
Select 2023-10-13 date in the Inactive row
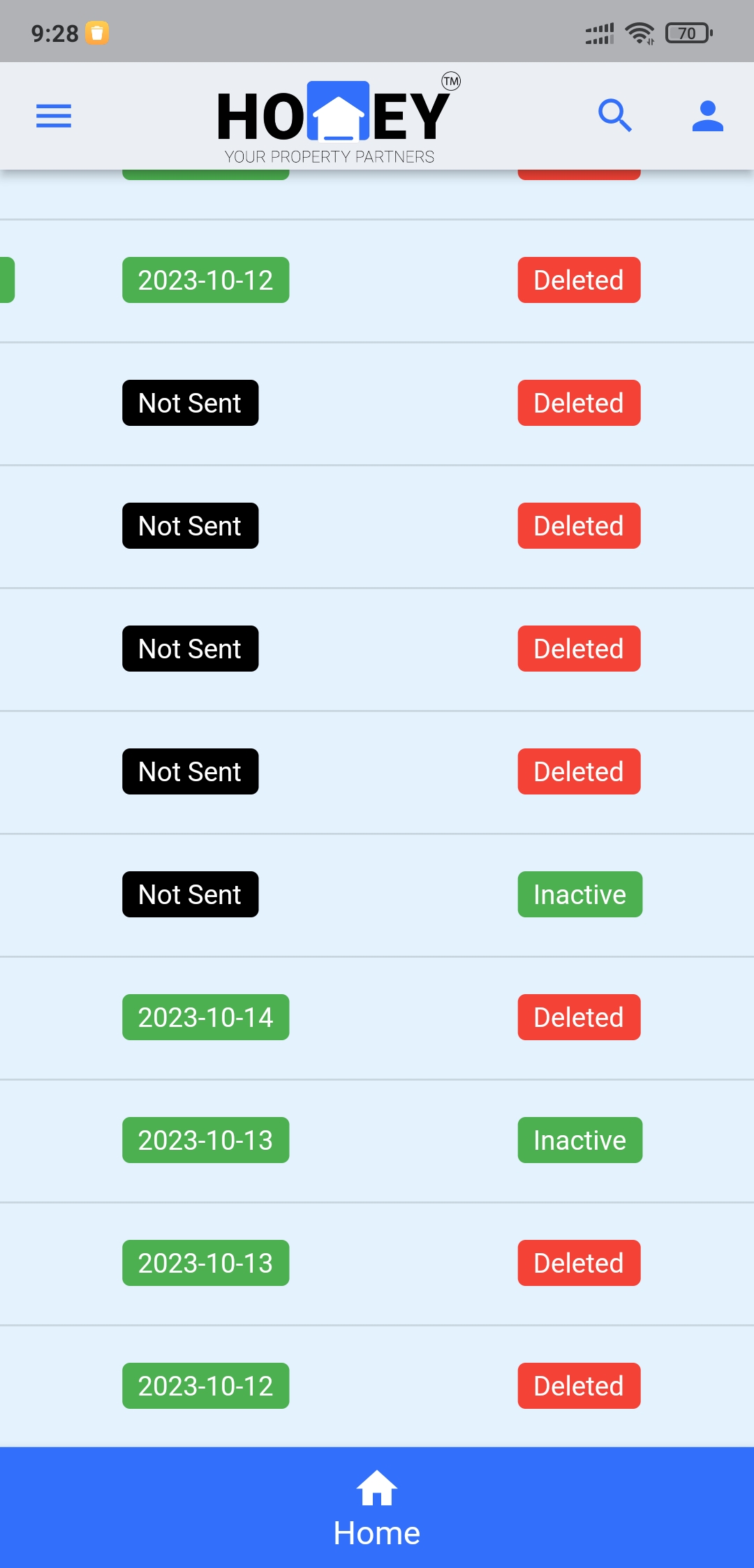[206, 1140]
